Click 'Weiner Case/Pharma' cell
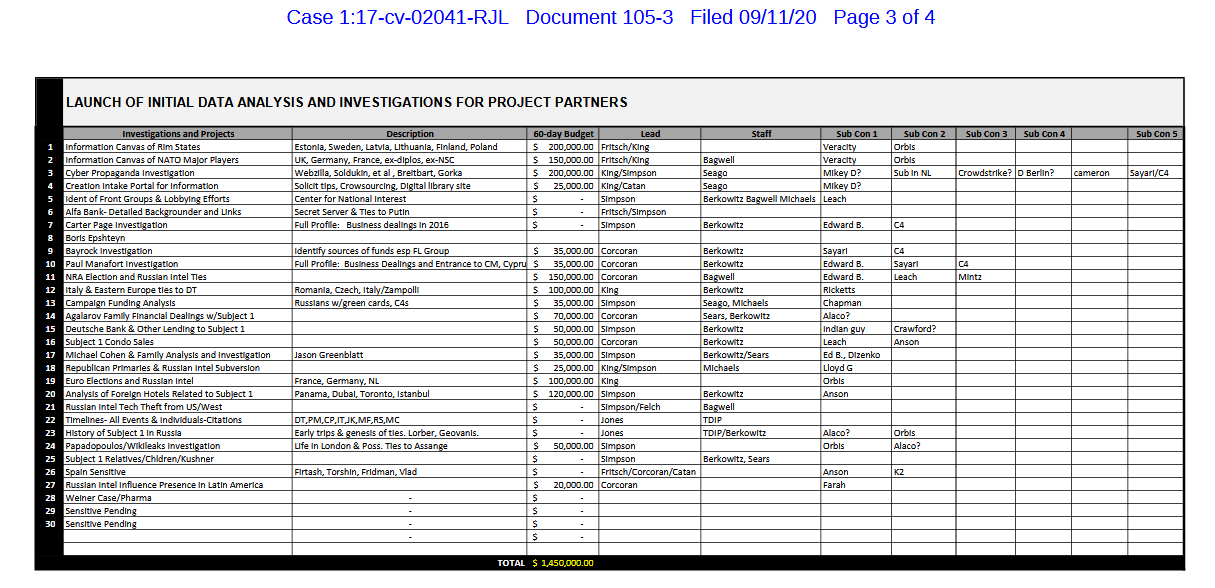 tap(178, 498)
